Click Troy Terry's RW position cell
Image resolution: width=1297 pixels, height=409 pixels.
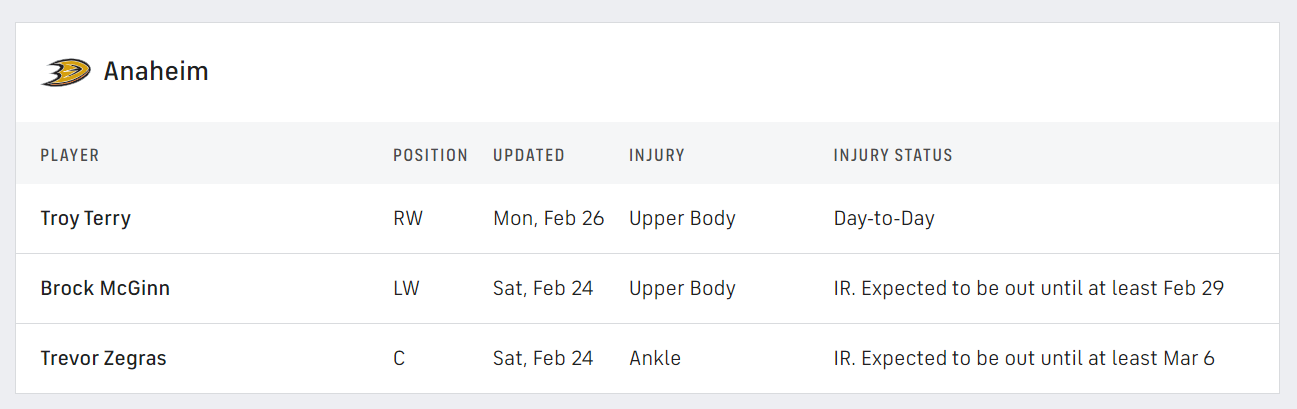[x=408, y=218]
